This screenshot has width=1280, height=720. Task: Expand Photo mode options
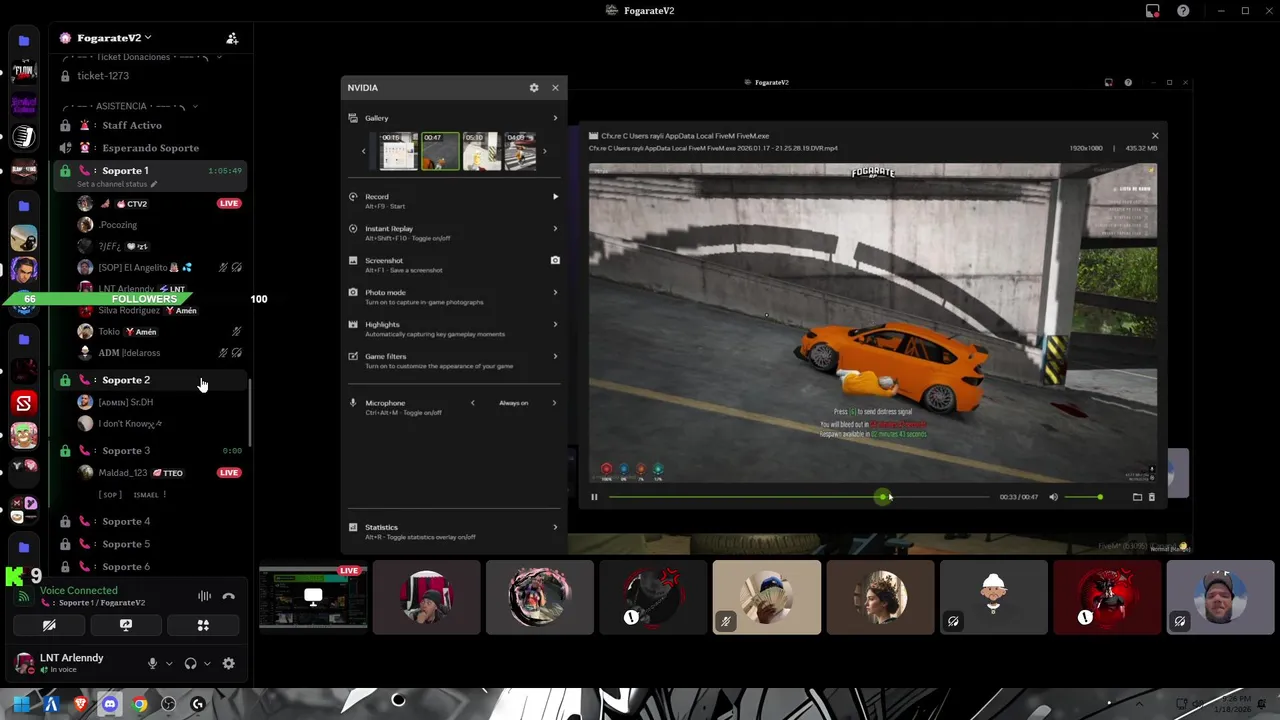point(555,293)
